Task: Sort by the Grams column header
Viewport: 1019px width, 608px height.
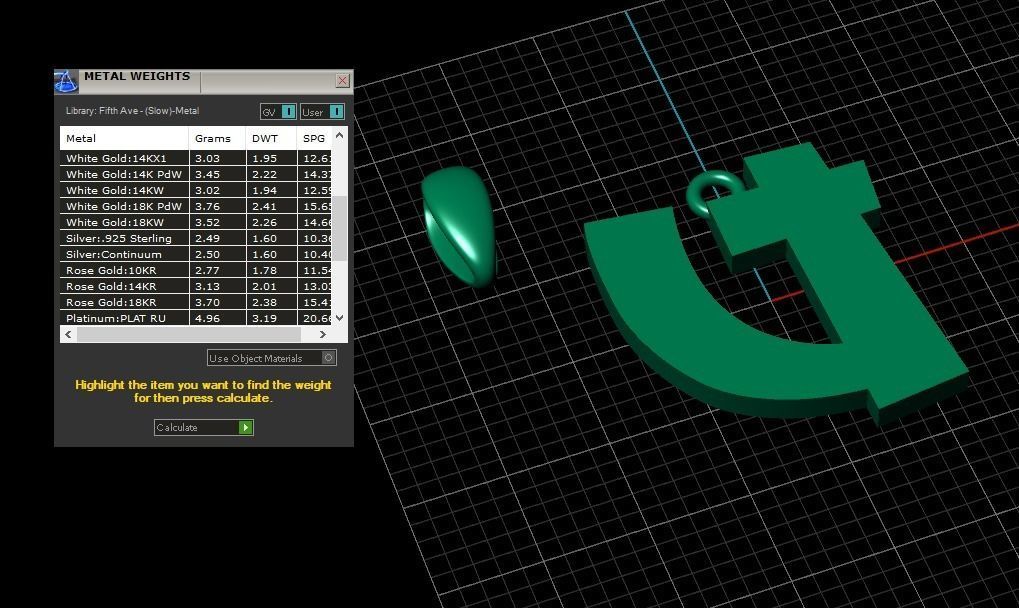Action: coord(217,138)
